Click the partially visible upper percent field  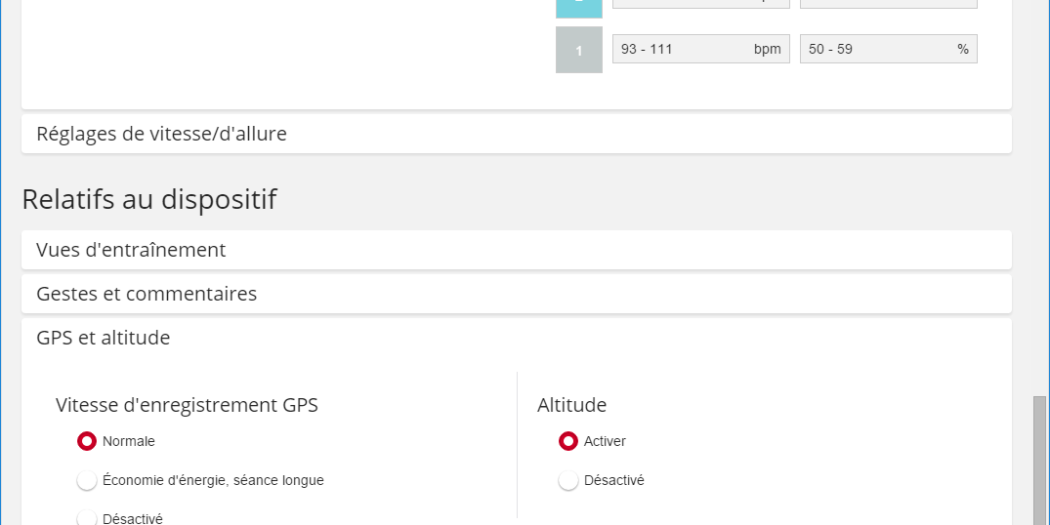[x=888, y=4]
